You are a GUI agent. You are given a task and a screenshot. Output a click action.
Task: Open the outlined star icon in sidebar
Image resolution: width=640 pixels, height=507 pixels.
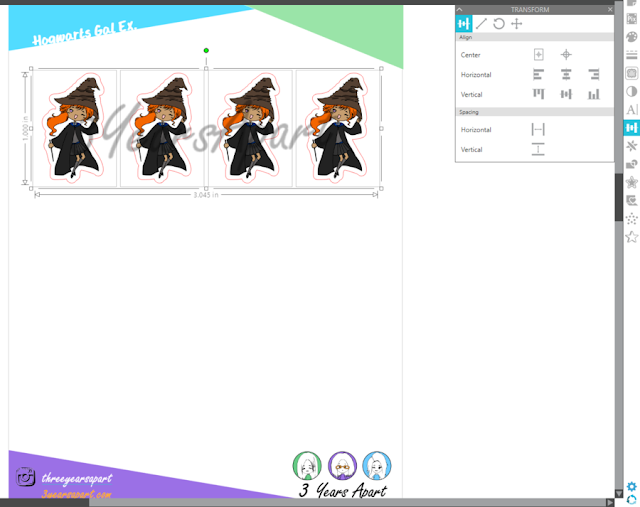point(632,237)
